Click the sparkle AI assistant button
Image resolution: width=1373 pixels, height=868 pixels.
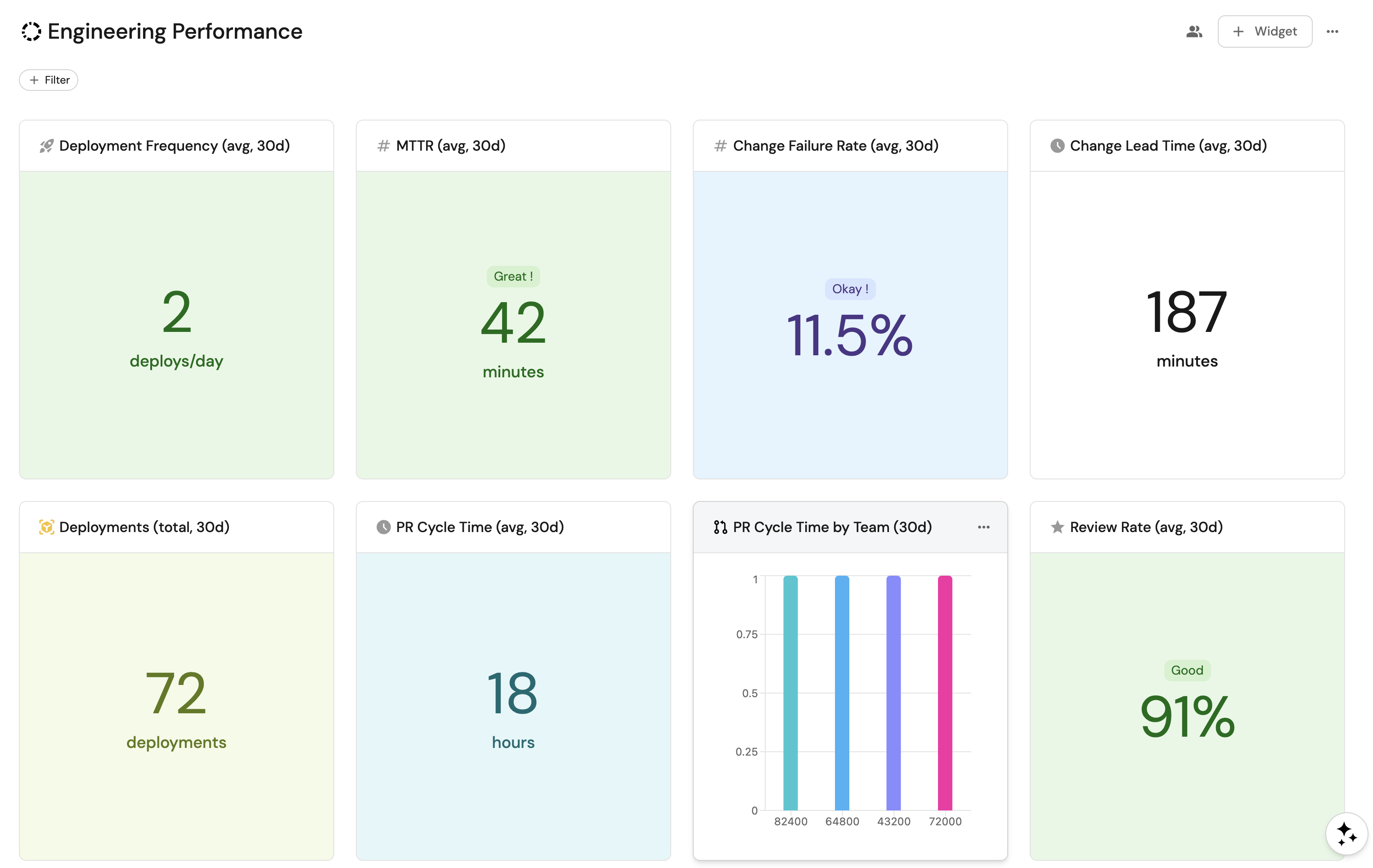pyautogui.click(x=1346, y=833)
